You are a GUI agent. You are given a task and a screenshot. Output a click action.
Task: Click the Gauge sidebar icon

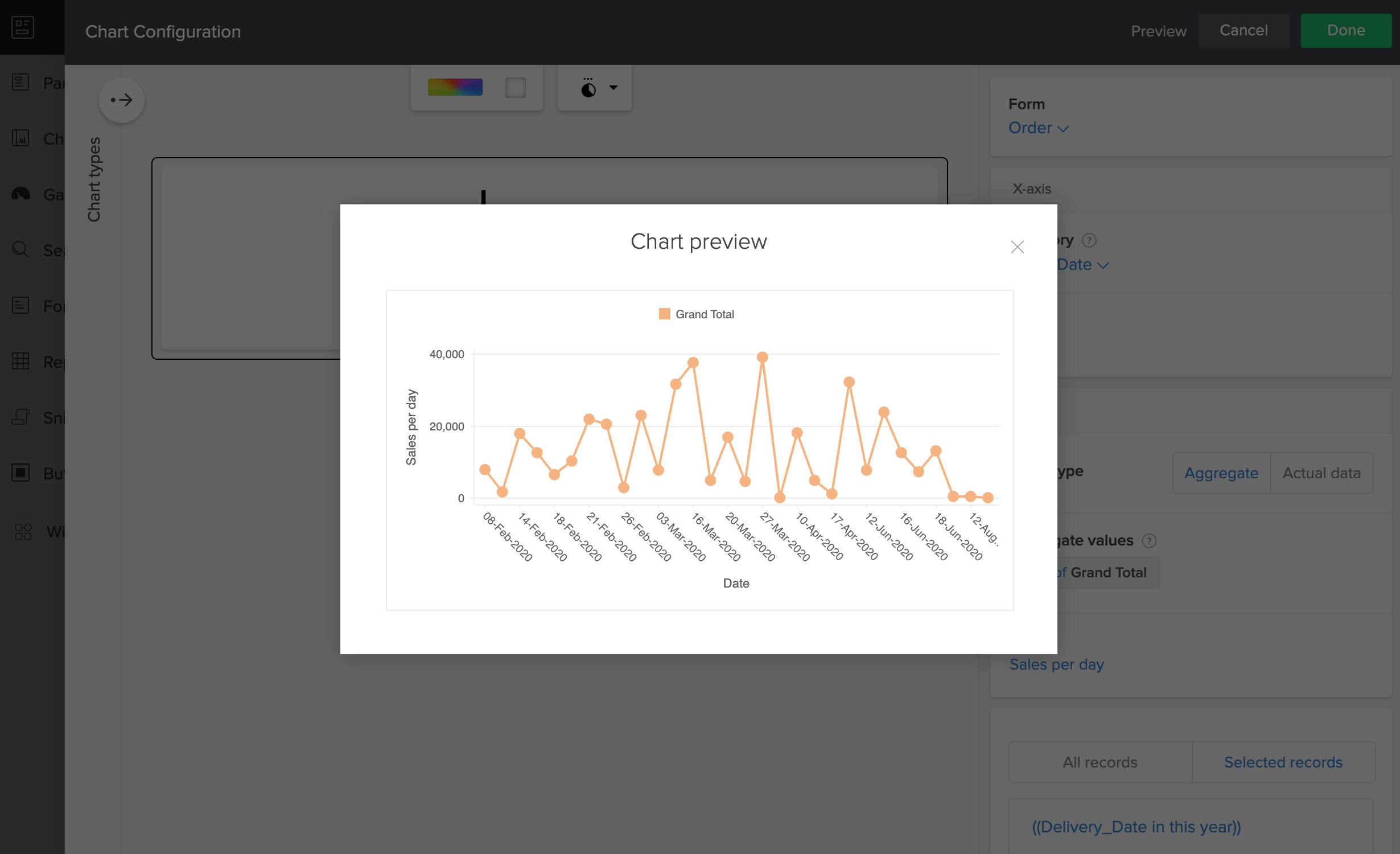[x=20, y=194]
